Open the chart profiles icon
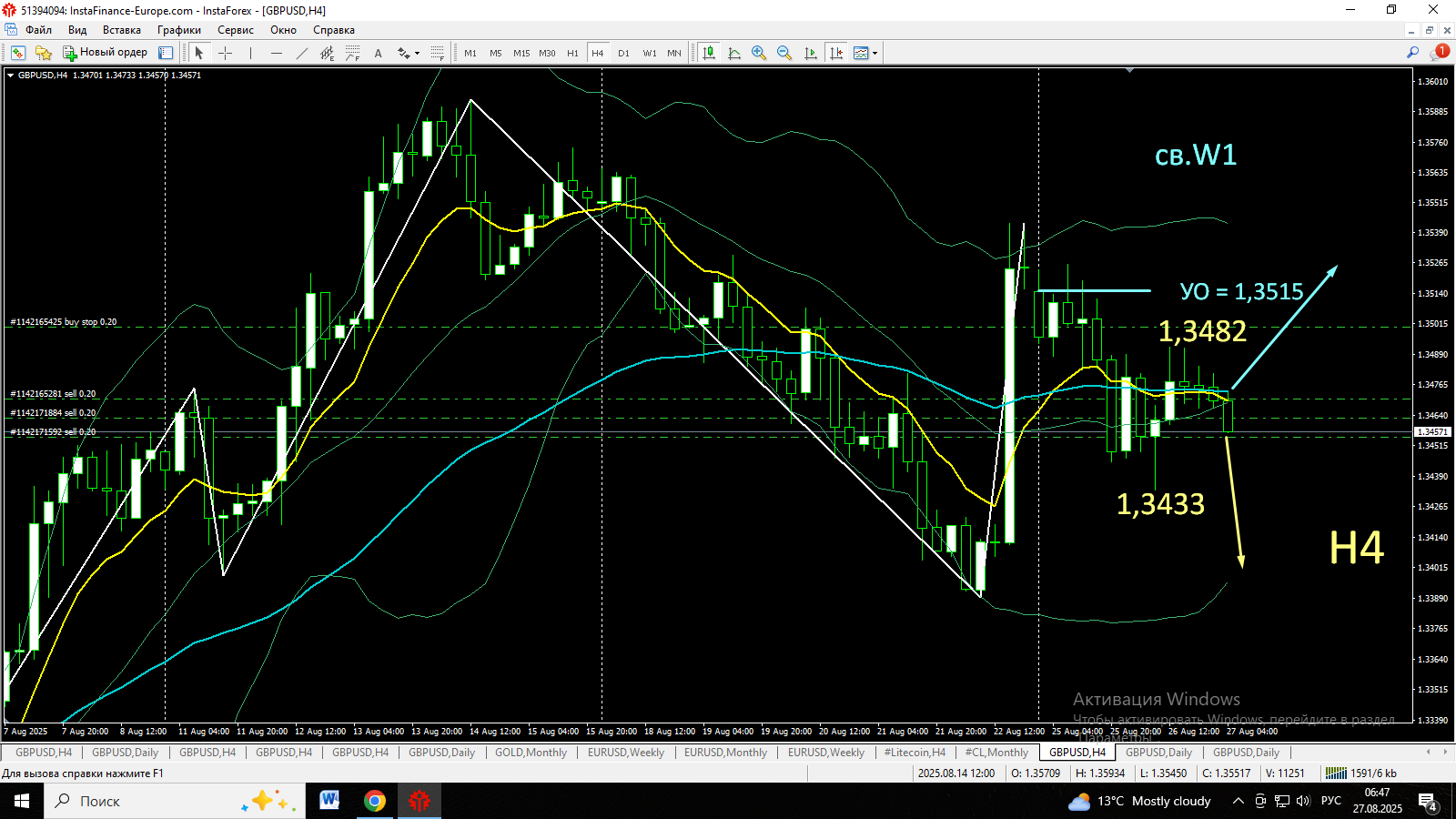The width and height of the screenshot is (1456, 819). [43, 53]
